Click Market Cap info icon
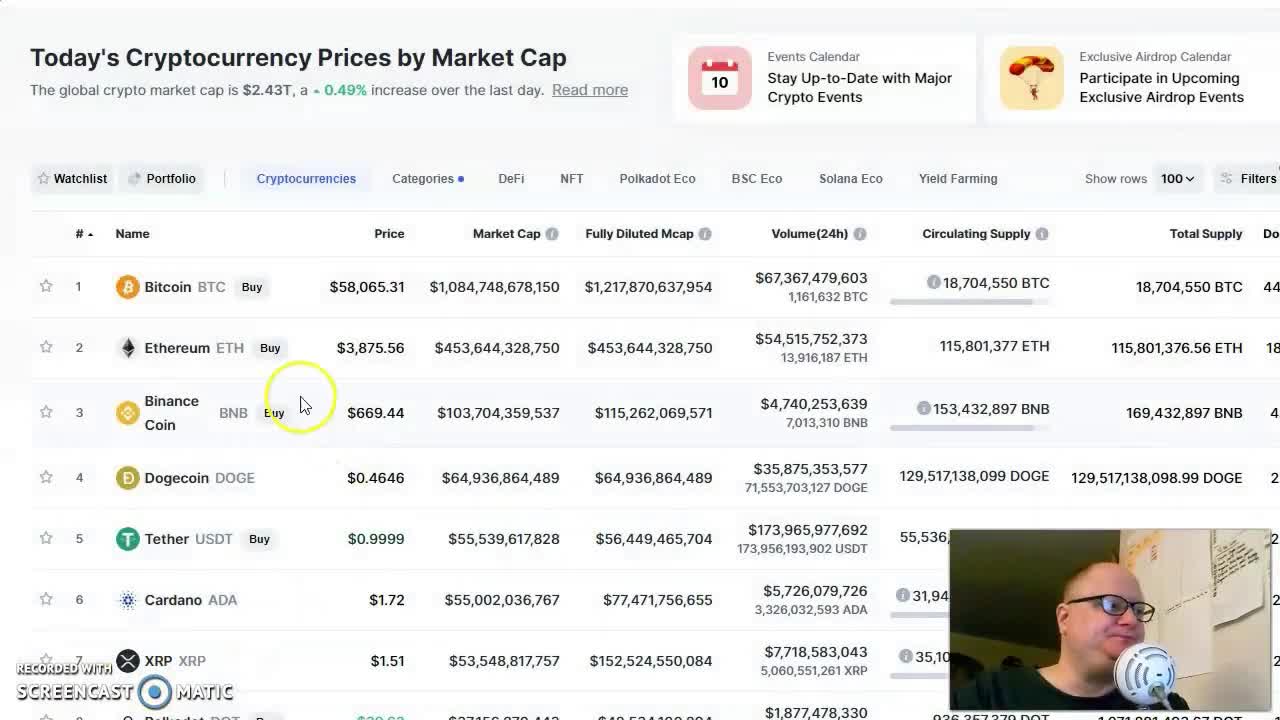The width and height of the screenshot is (1280, 720). coord(552,234)
